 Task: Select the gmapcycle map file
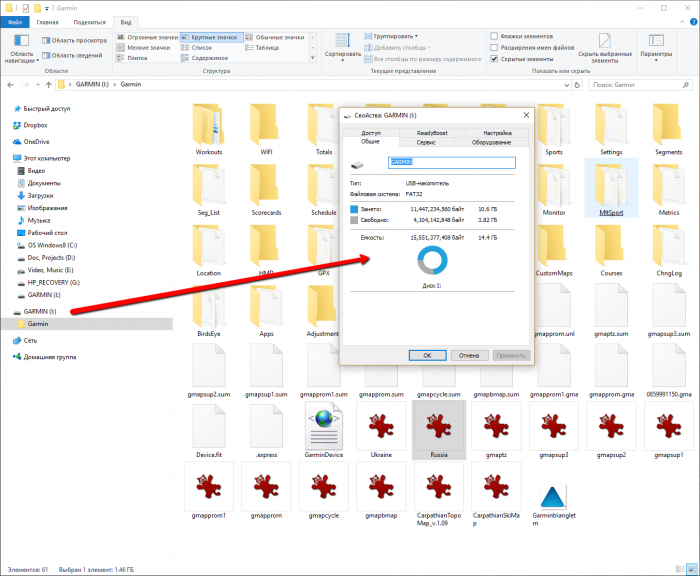pyautogui.click(x=324, y=491)
